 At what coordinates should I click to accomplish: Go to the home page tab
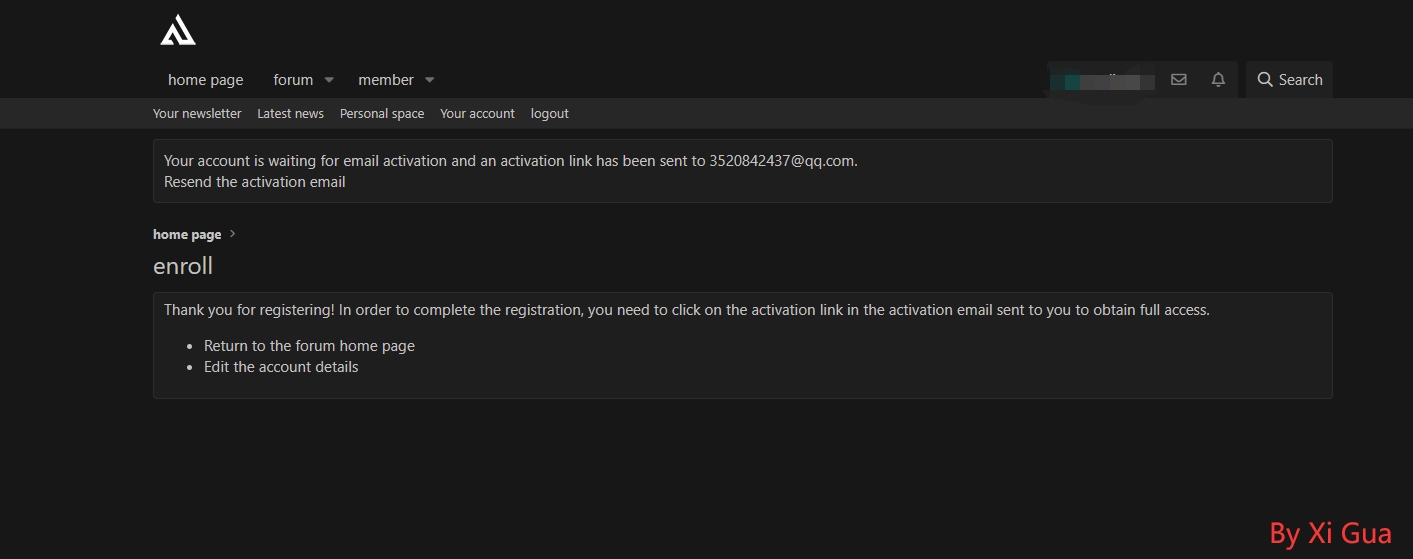coord(205,80)
